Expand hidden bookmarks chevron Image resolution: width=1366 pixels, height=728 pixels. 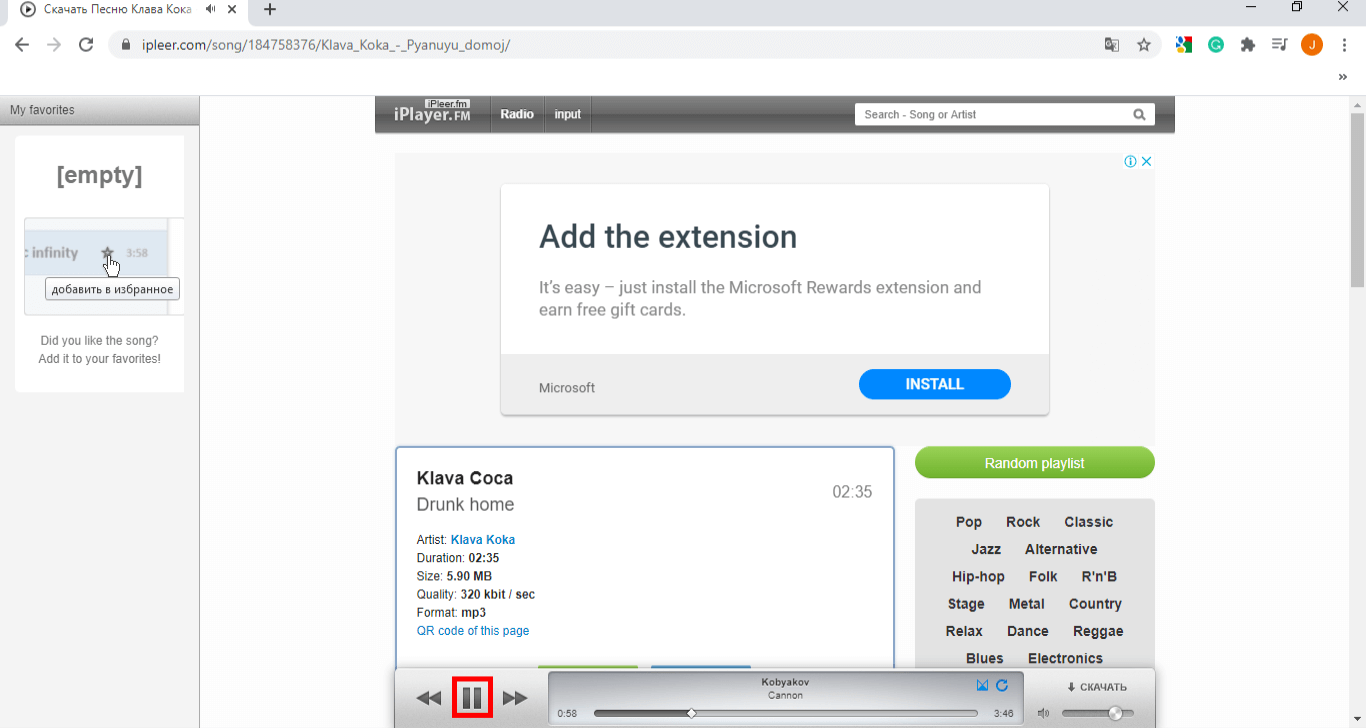pos(1343,77)
